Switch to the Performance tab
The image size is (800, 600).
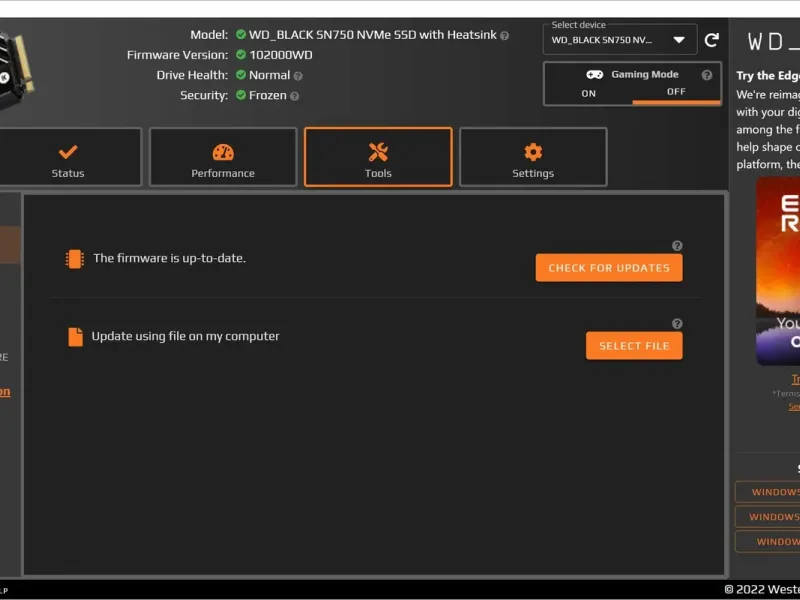coord(223,157)
